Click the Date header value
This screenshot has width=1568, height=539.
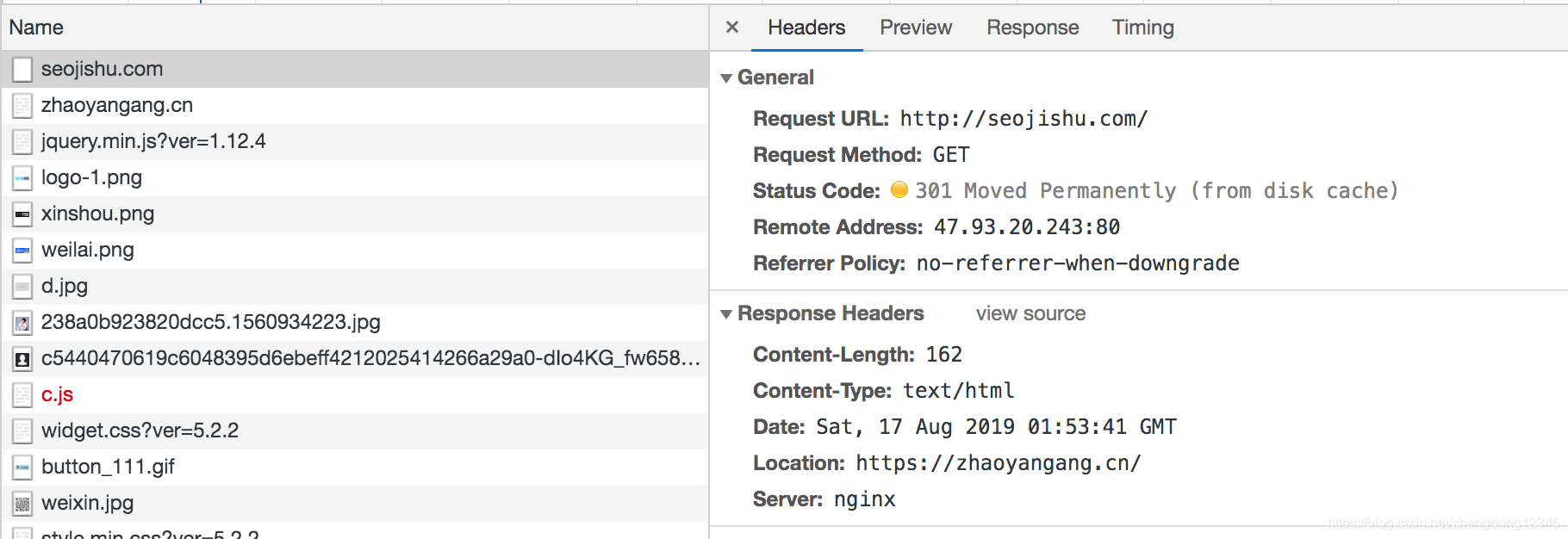point(996,427)
